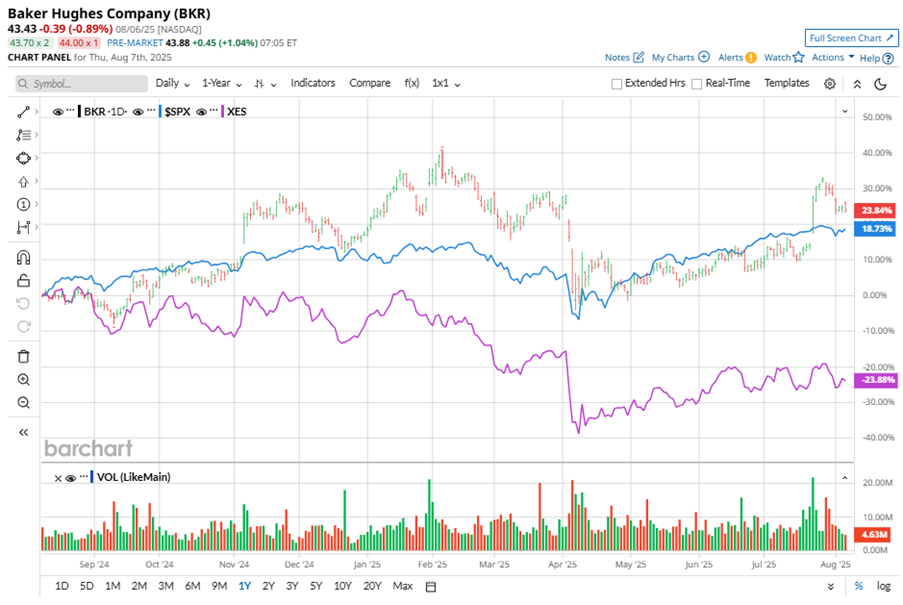Open the Daily frequency dropdown
This screenshot has height=605, width=903.
(172, 83)
